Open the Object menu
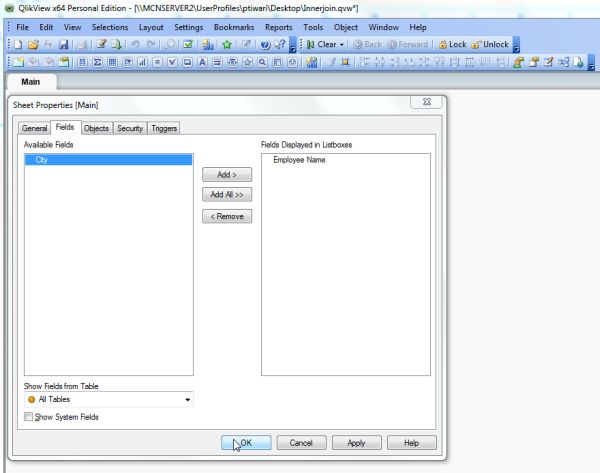 click(346, 27)
